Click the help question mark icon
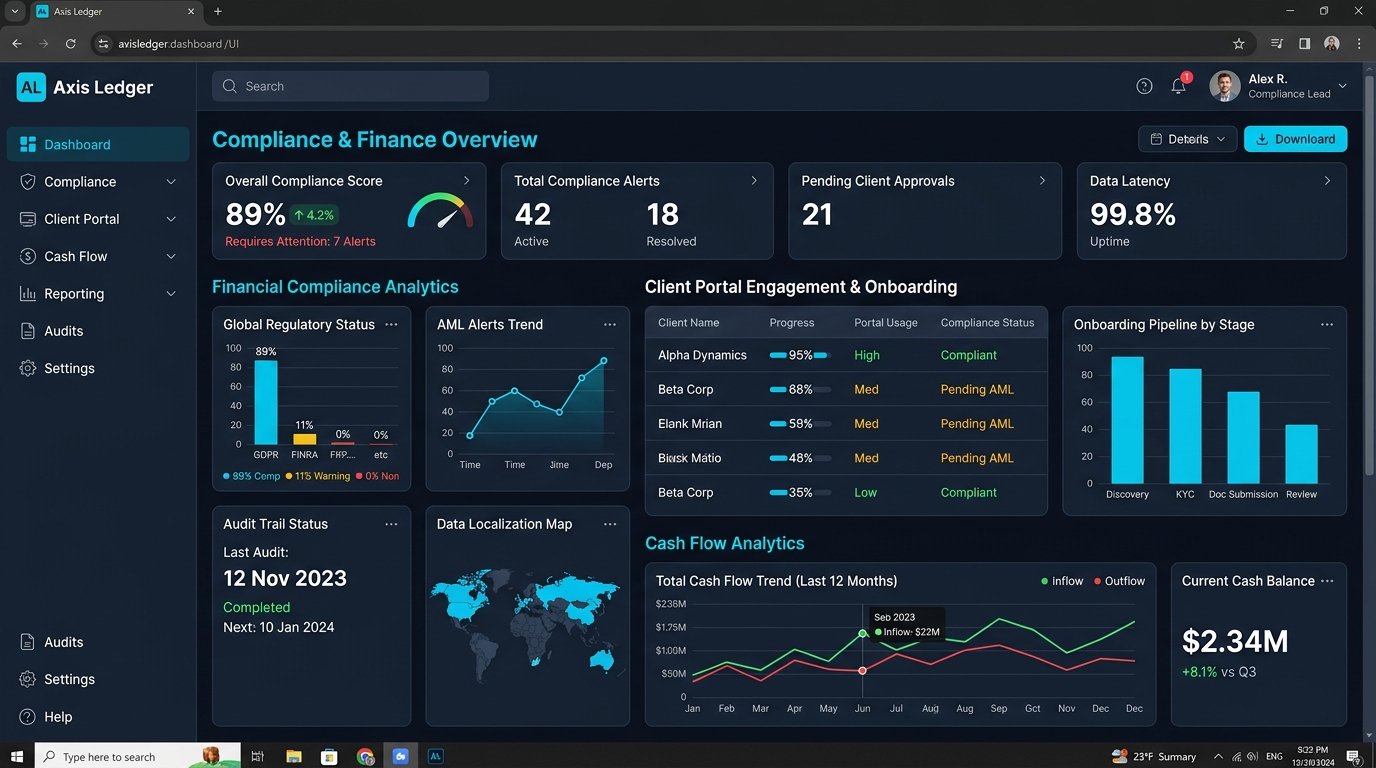1376x768 pixels. (1145, 86)
